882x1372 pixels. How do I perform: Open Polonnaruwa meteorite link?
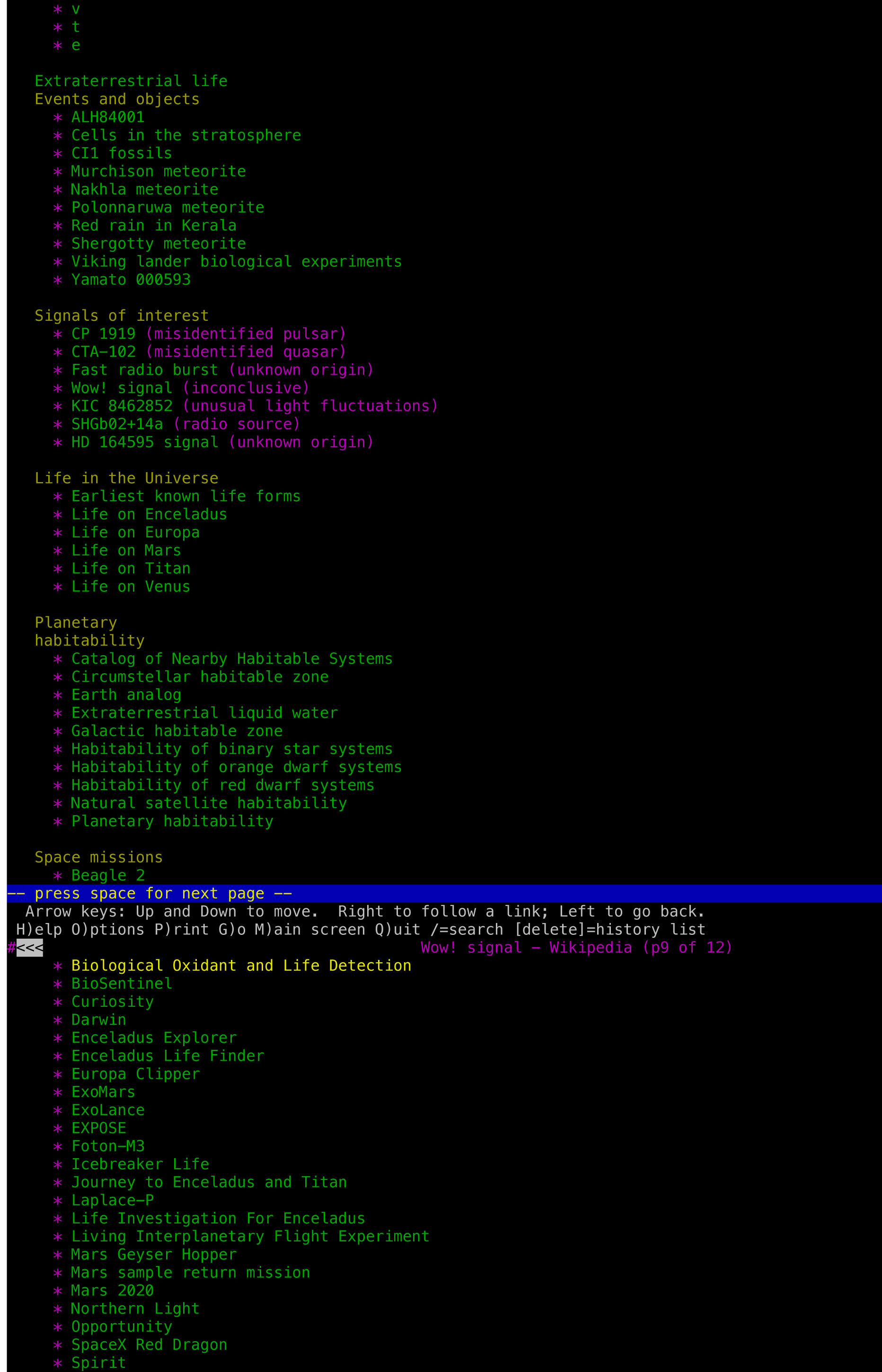coord(168,208)
